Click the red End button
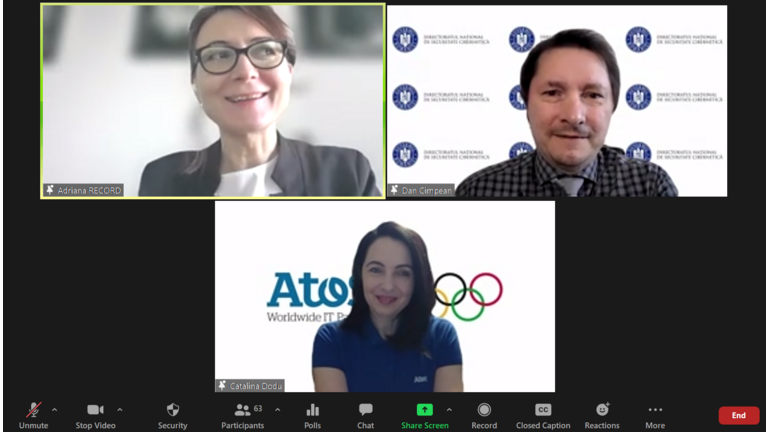This screenshot has height=432, width=768. tap(738, 415)
